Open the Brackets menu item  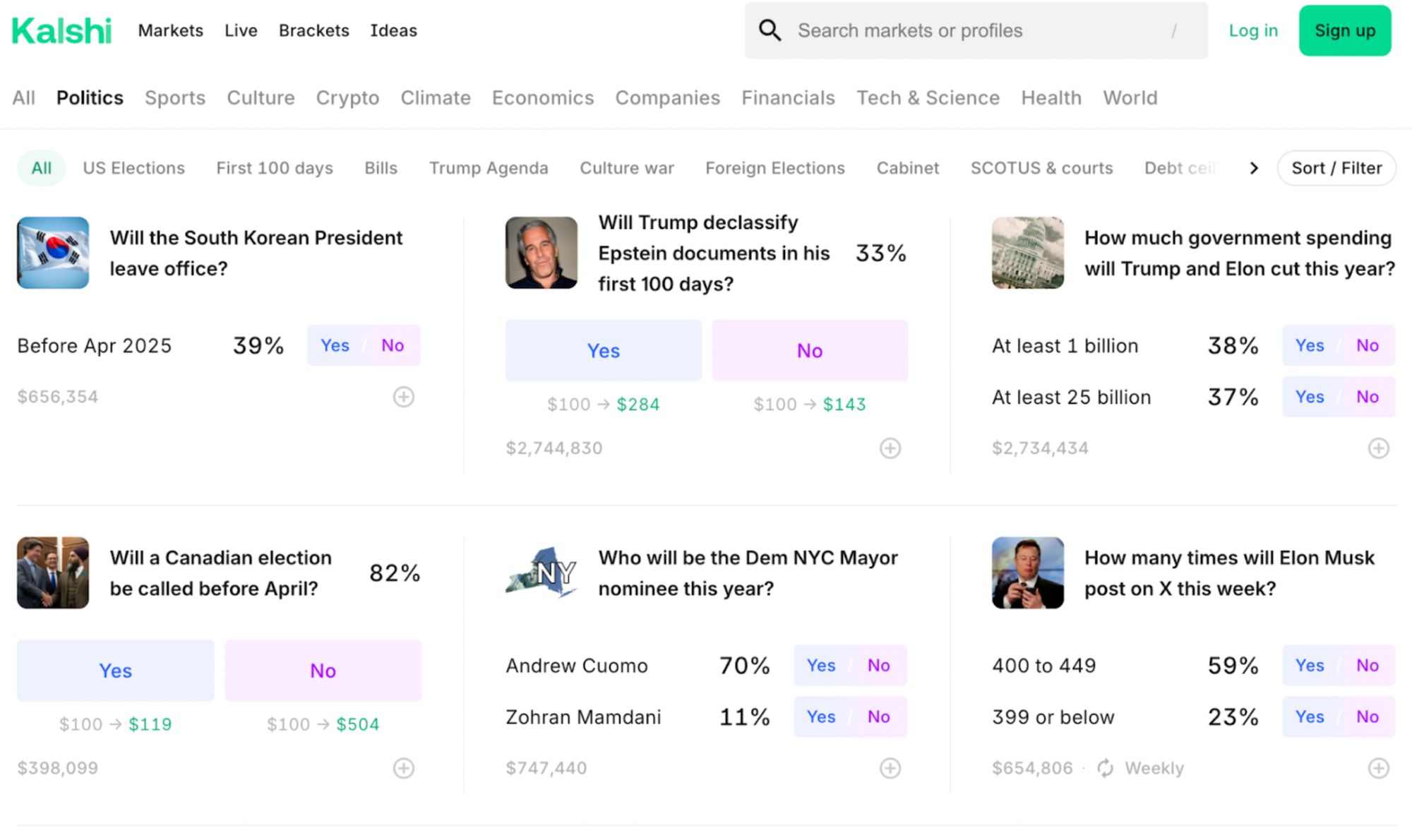(313, 30)
